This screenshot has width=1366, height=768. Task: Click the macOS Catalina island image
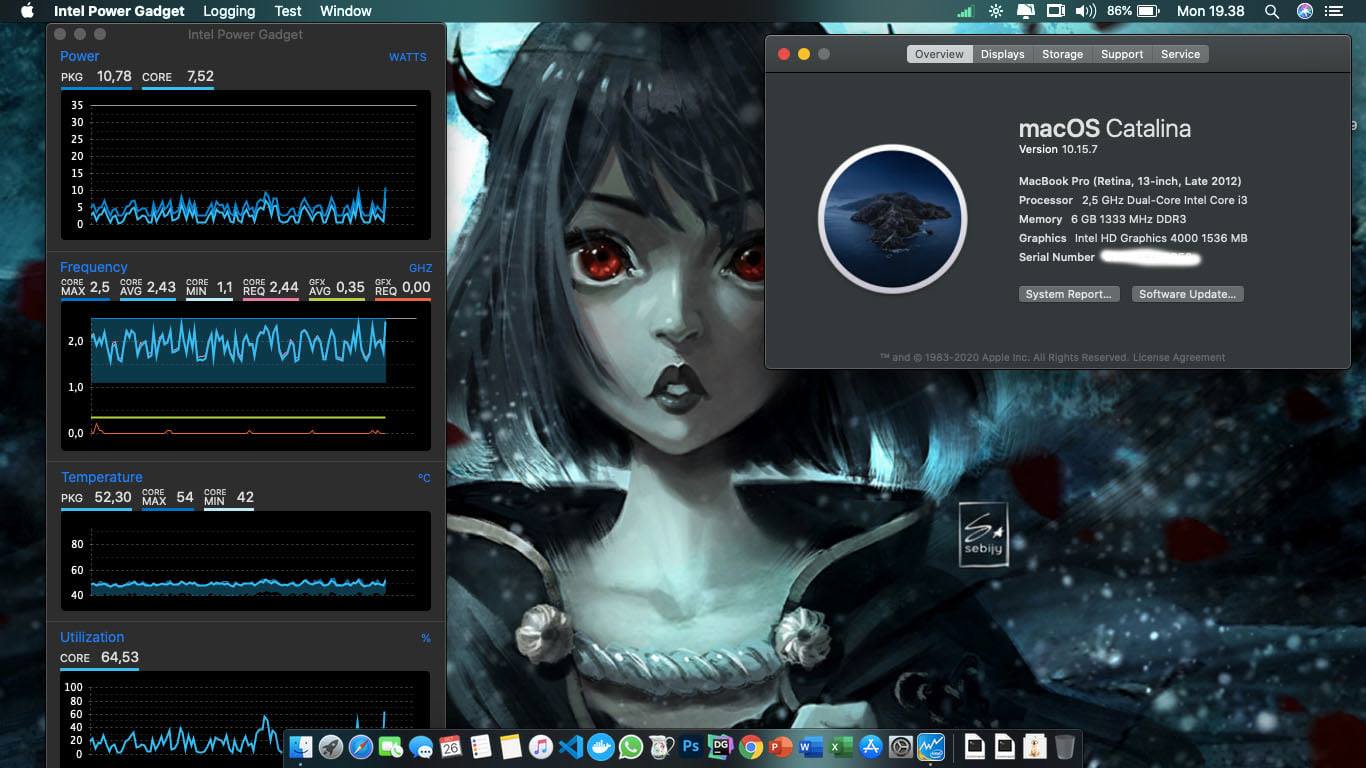point(892,219)
